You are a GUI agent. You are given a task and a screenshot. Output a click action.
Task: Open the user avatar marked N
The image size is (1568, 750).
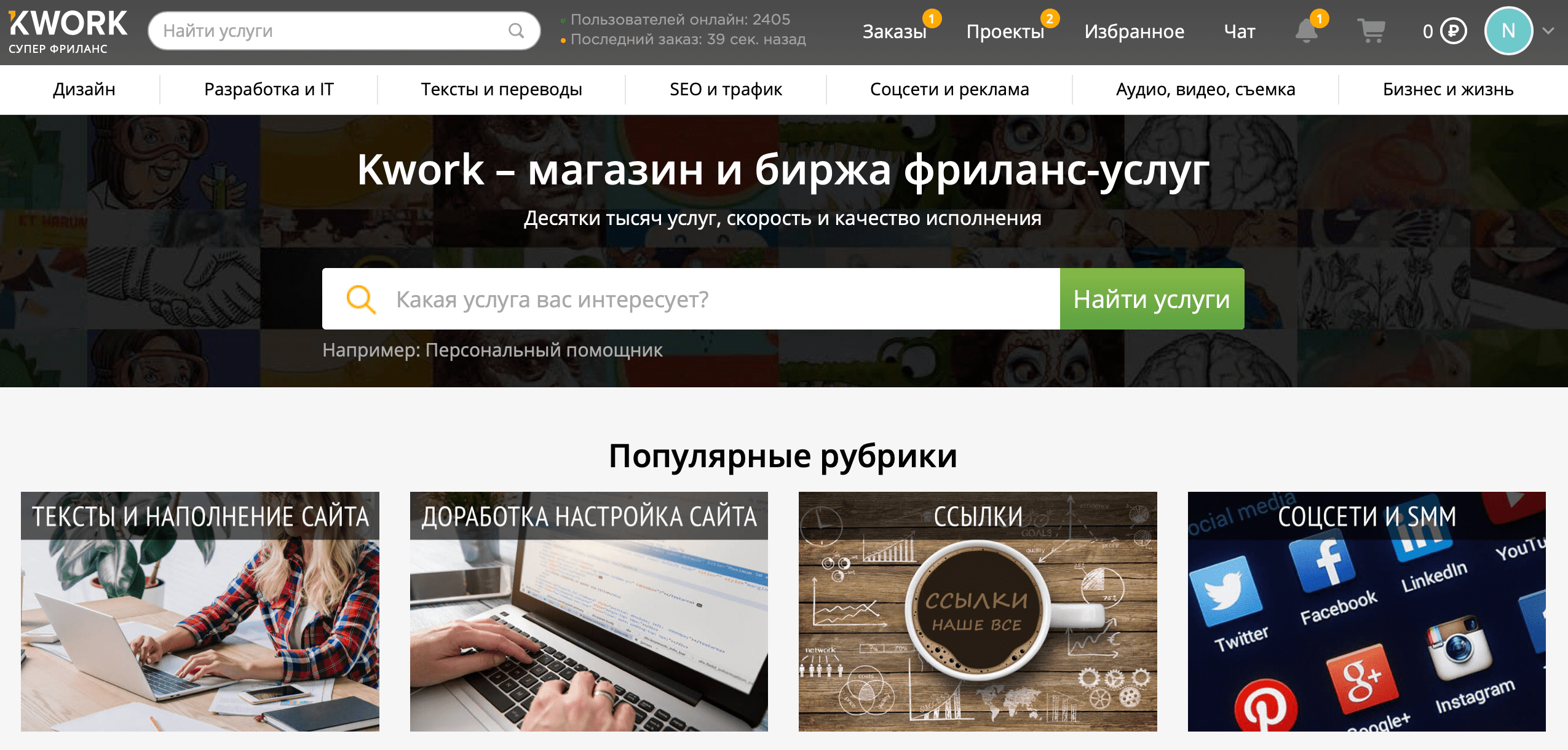tap(1508, 31)
